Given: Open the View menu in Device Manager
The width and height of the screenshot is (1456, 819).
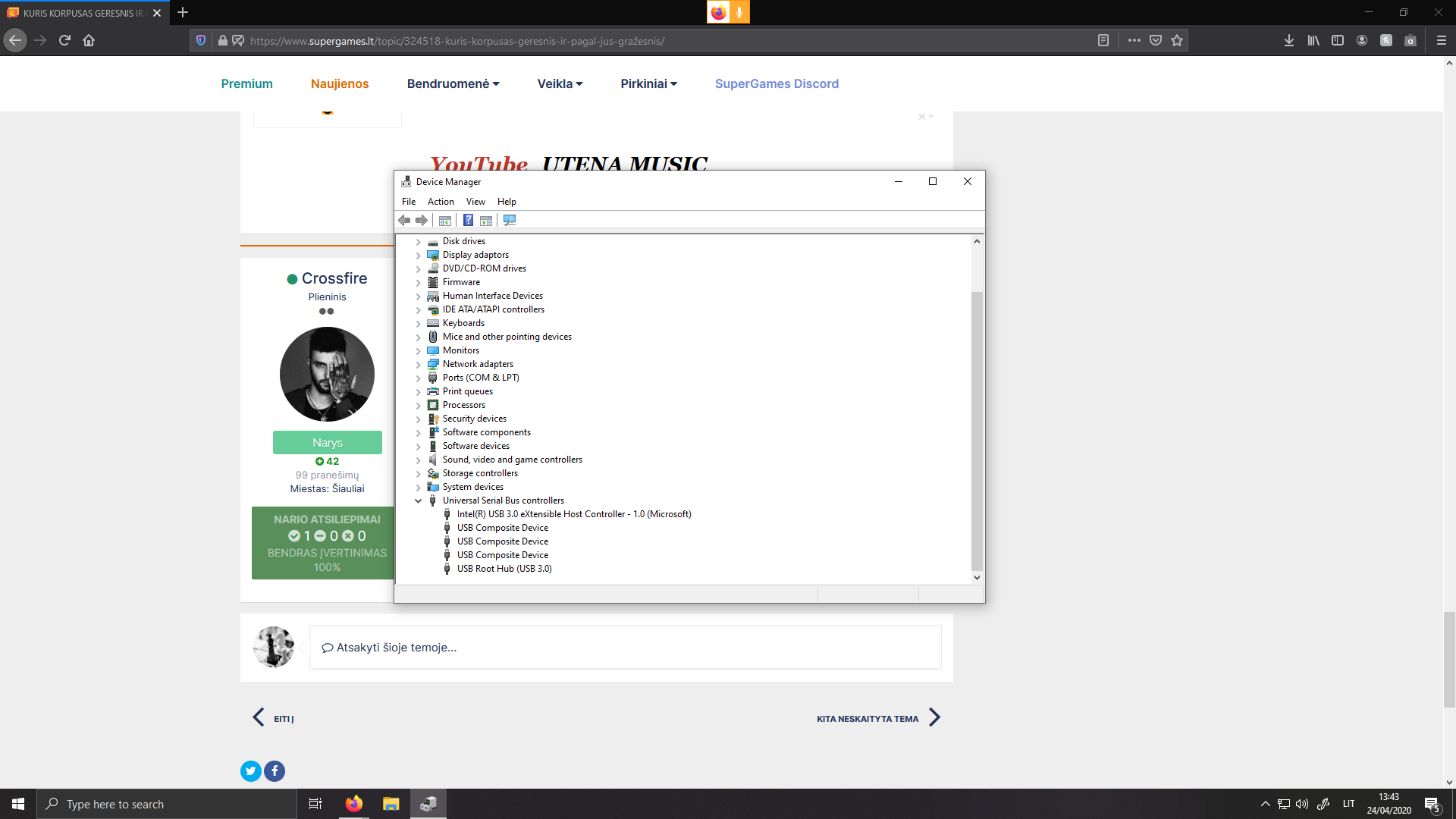Looking at the screenshot, I should [x=475, y=202].
